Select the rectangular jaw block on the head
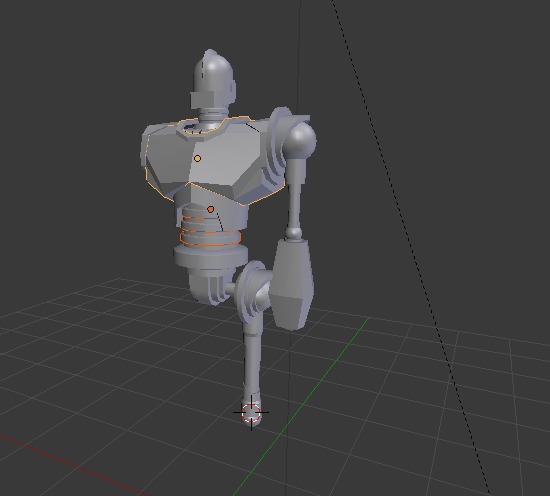Screen dimensions: 550x496 [x=204, y=100]
